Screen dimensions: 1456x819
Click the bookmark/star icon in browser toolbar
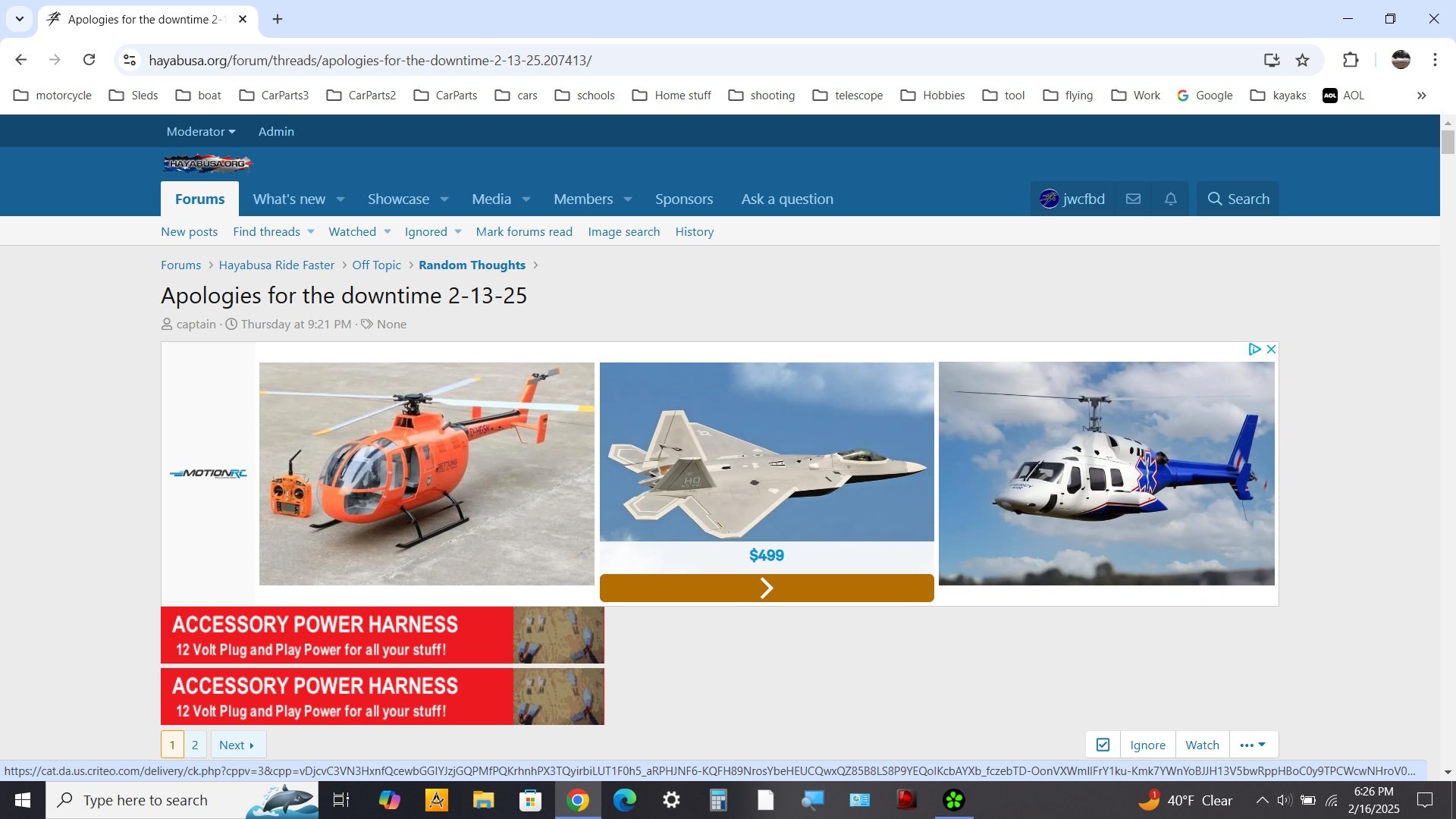(1303, 60)
